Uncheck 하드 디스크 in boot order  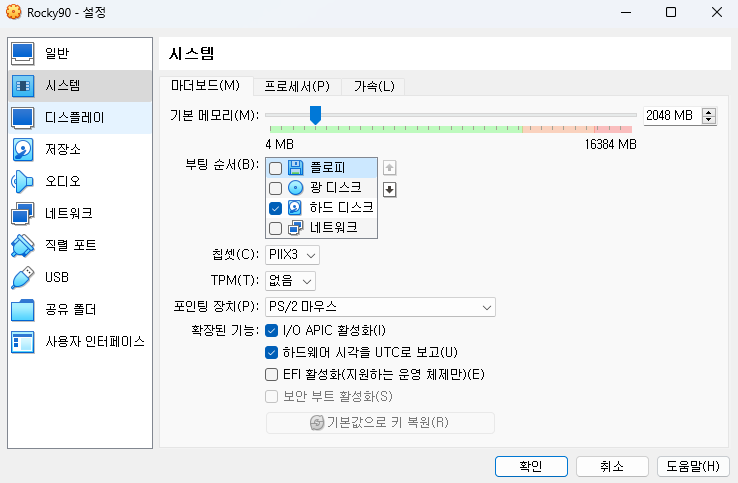[x=276, y=208]
